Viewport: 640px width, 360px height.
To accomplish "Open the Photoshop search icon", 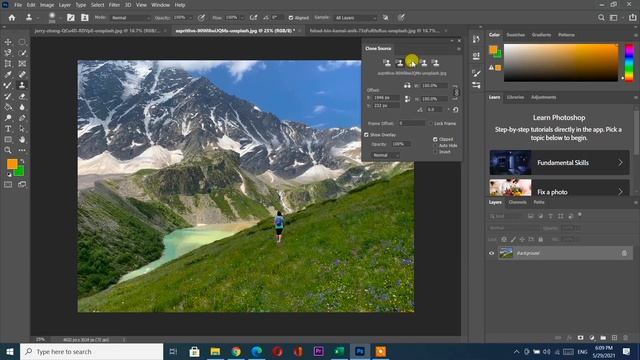I will click(601, 18).
